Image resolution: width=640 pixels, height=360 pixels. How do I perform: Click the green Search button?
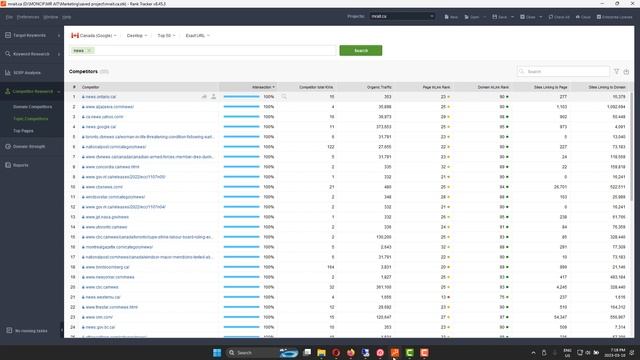point(361,51)
